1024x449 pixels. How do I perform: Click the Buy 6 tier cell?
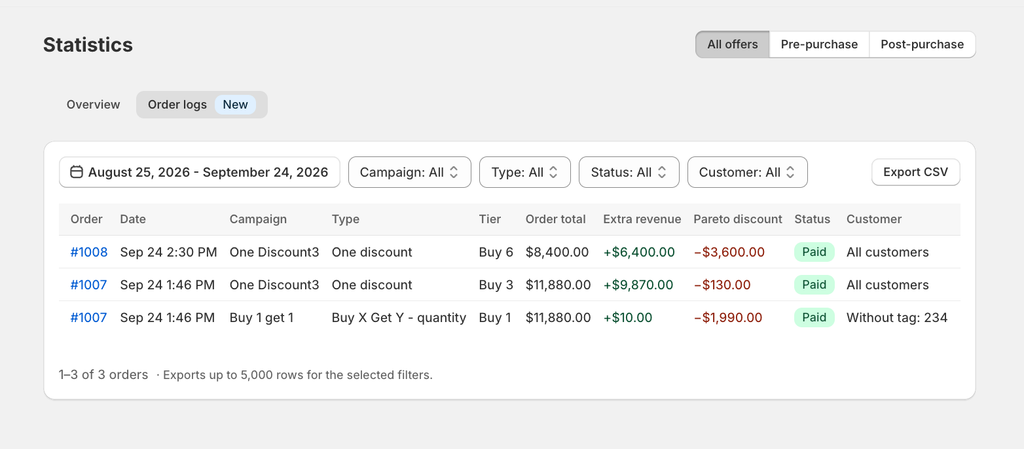(x=496, y=252)
